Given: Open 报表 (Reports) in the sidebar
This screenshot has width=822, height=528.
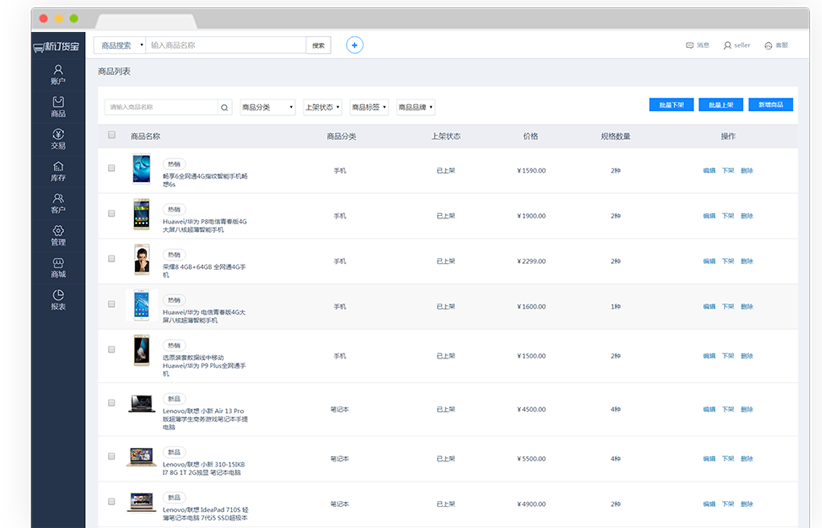Looking at the screenshot, I should [58, 299].
